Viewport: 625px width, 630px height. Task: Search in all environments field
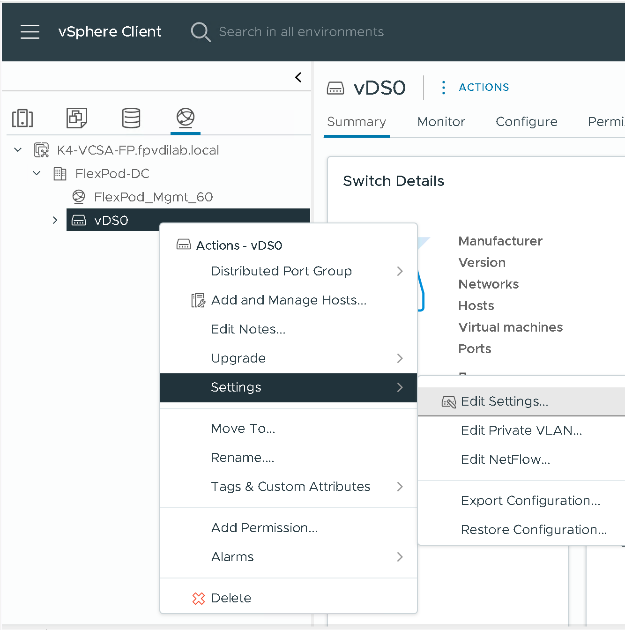pos(301,32)
